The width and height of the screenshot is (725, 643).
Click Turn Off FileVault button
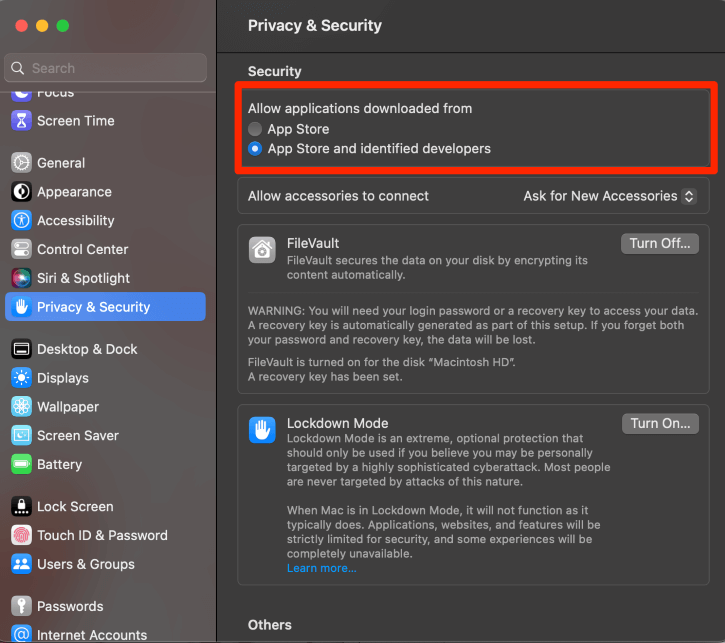point(660,244)
